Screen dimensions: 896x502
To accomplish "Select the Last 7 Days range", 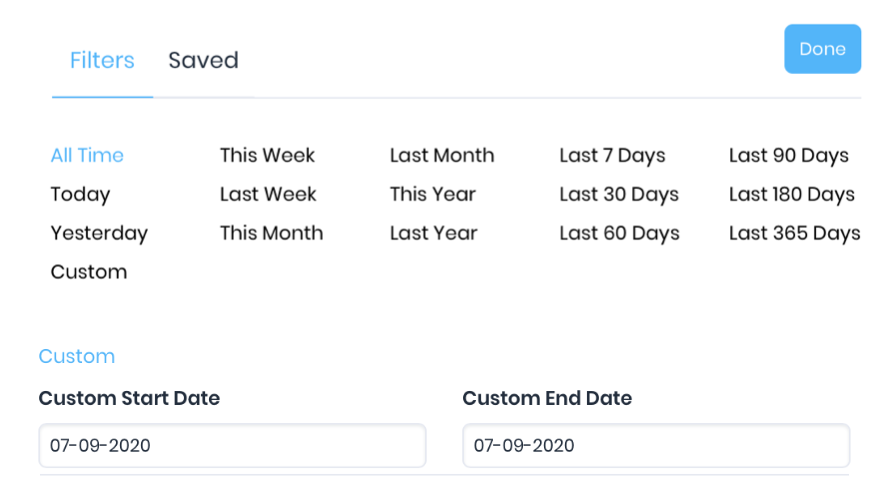I will click(612, 155).
